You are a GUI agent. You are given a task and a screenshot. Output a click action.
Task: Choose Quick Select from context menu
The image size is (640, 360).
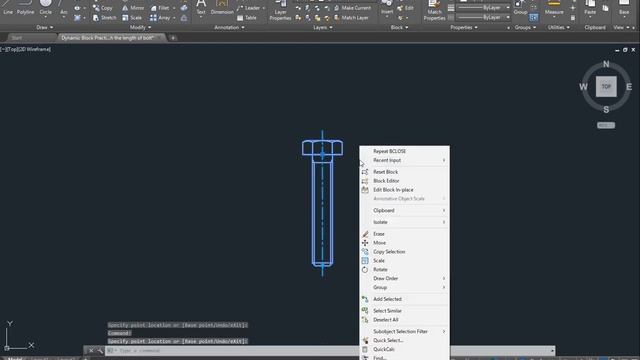[404, 340]
